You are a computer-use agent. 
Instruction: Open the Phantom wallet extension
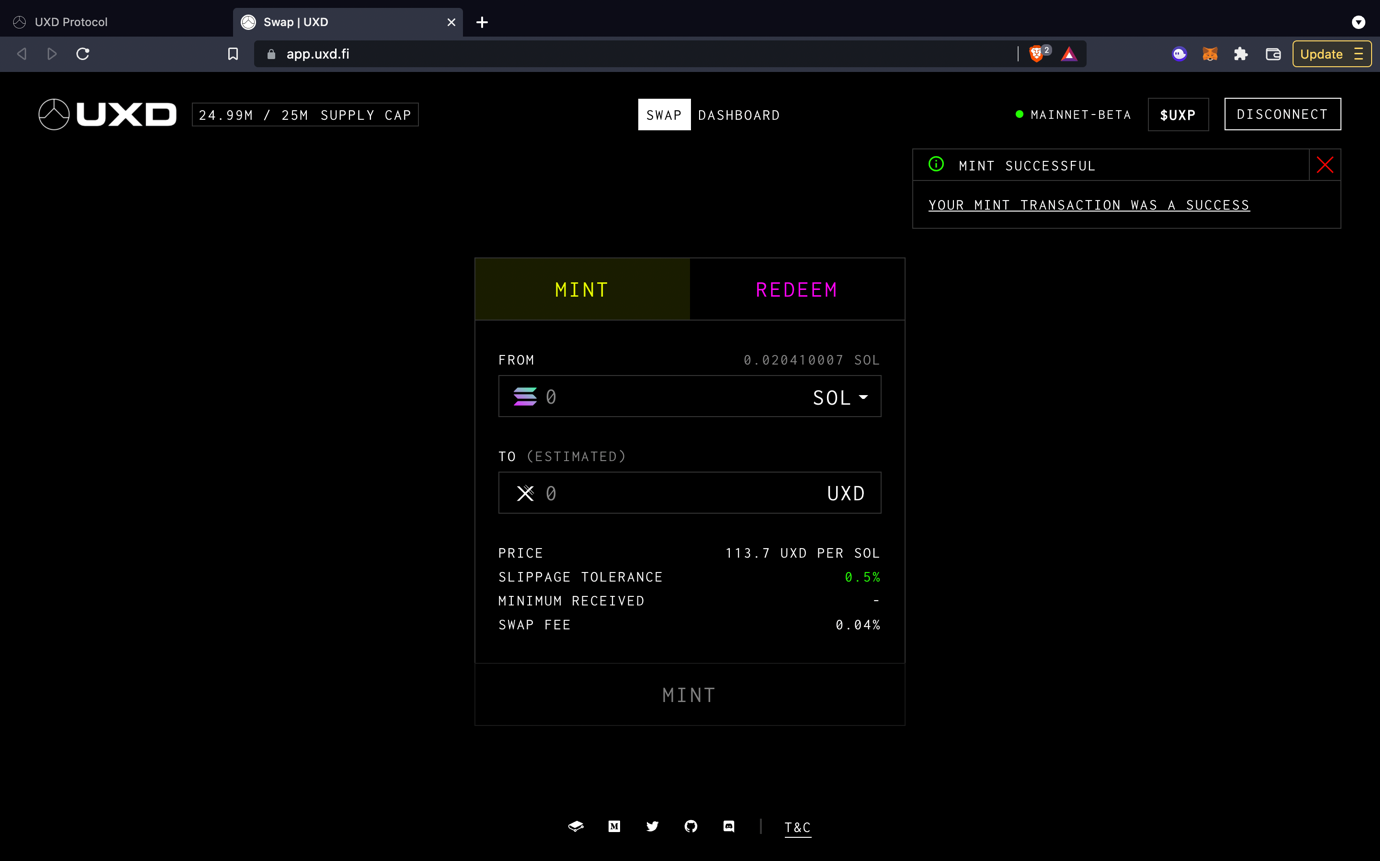(x=1180, y=54)
